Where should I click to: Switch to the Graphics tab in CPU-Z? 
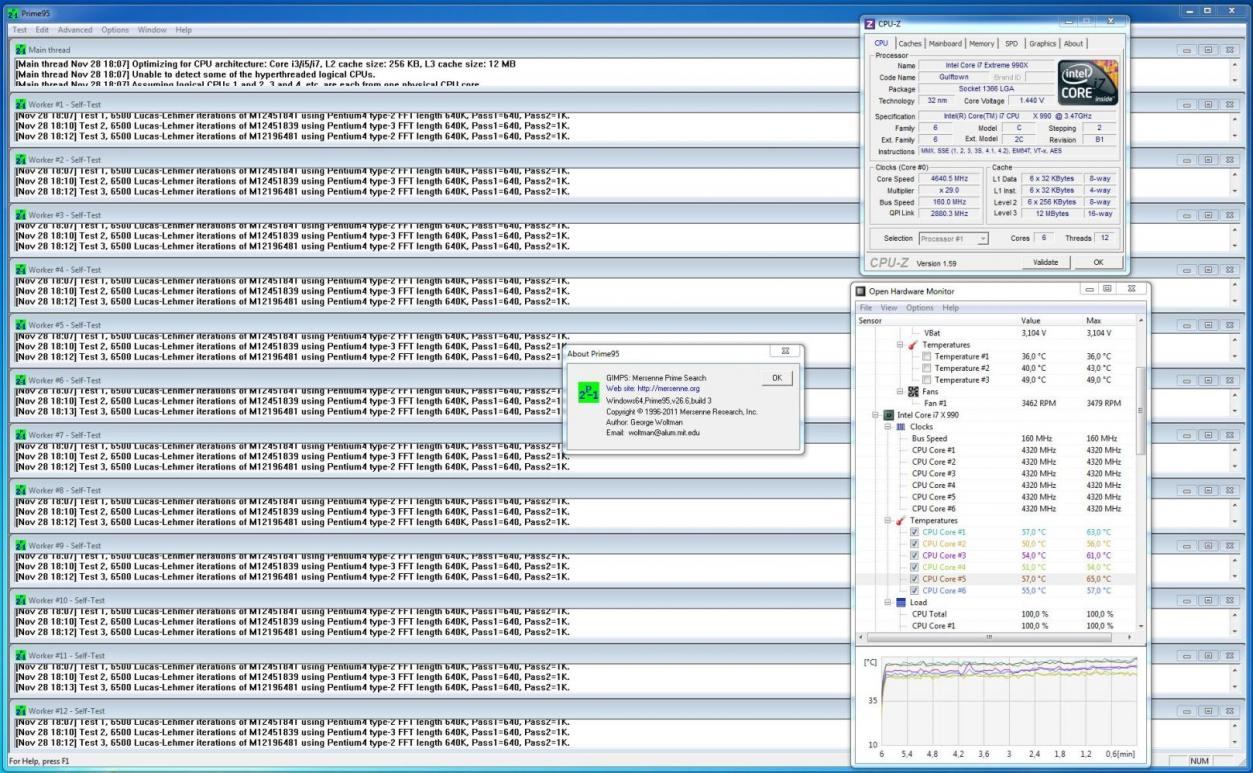click(x=1042, y=44)
